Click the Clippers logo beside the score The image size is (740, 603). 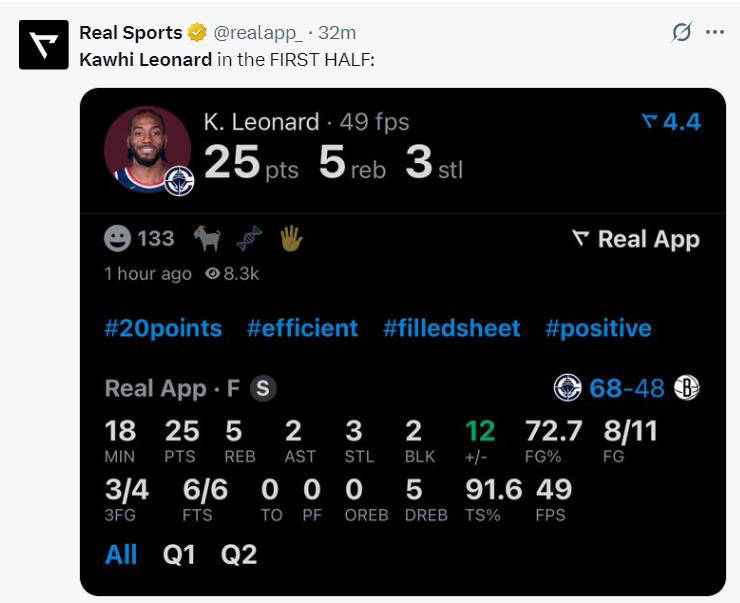pos(567,388)
